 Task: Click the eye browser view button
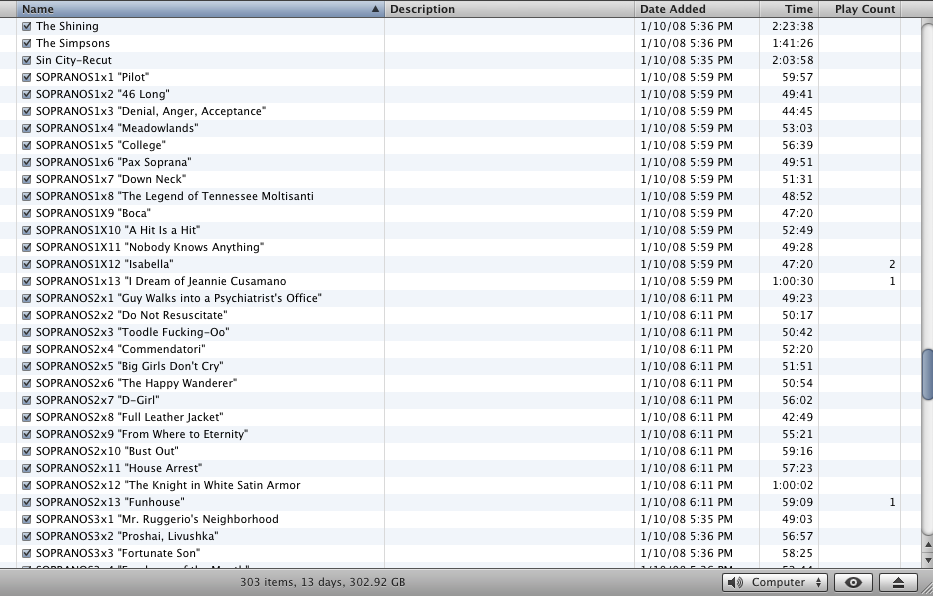point(853,582)
